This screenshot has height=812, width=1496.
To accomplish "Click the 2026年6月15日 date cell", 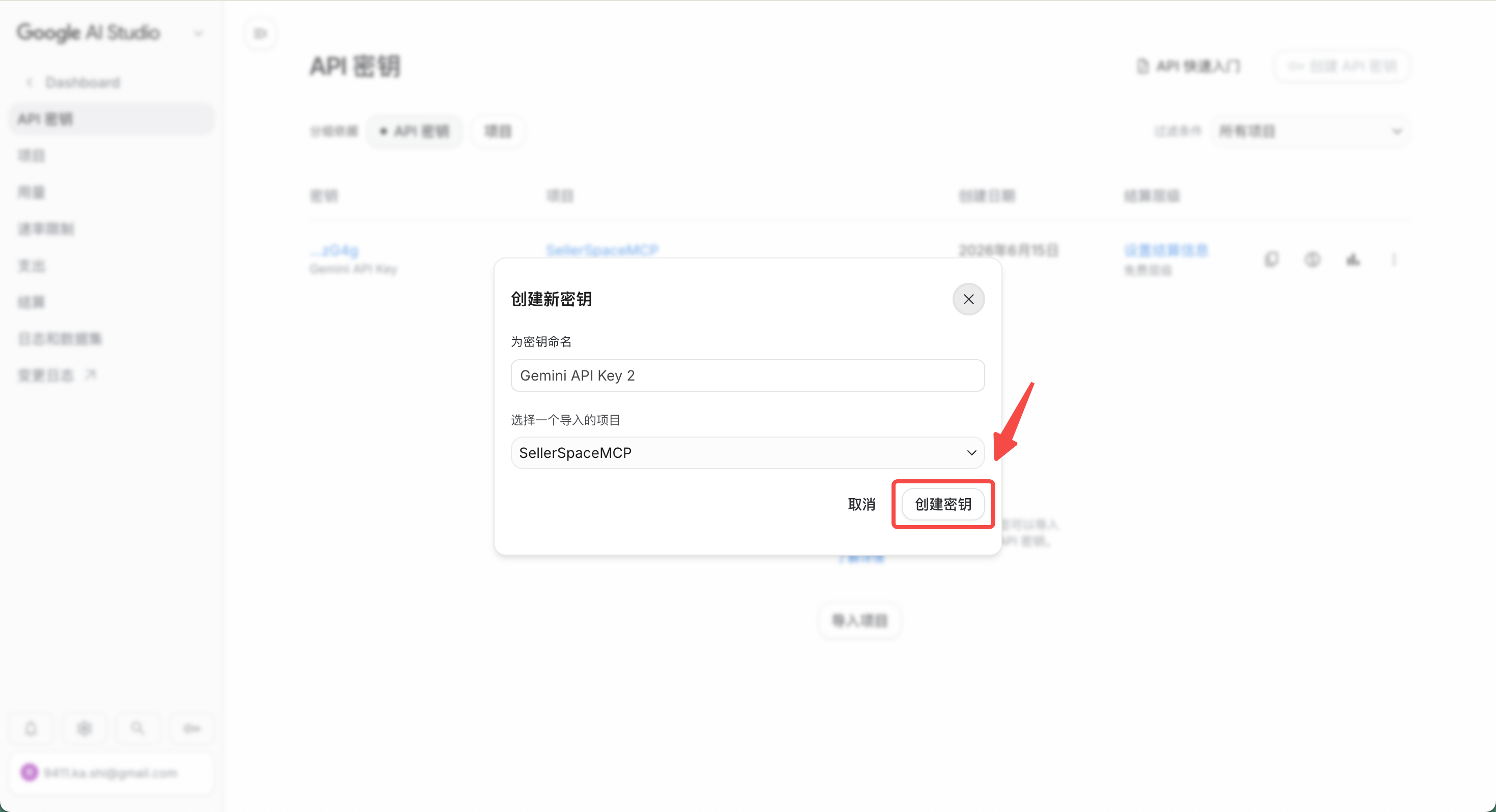I will pyautogui.click(x=1008, y=250).
